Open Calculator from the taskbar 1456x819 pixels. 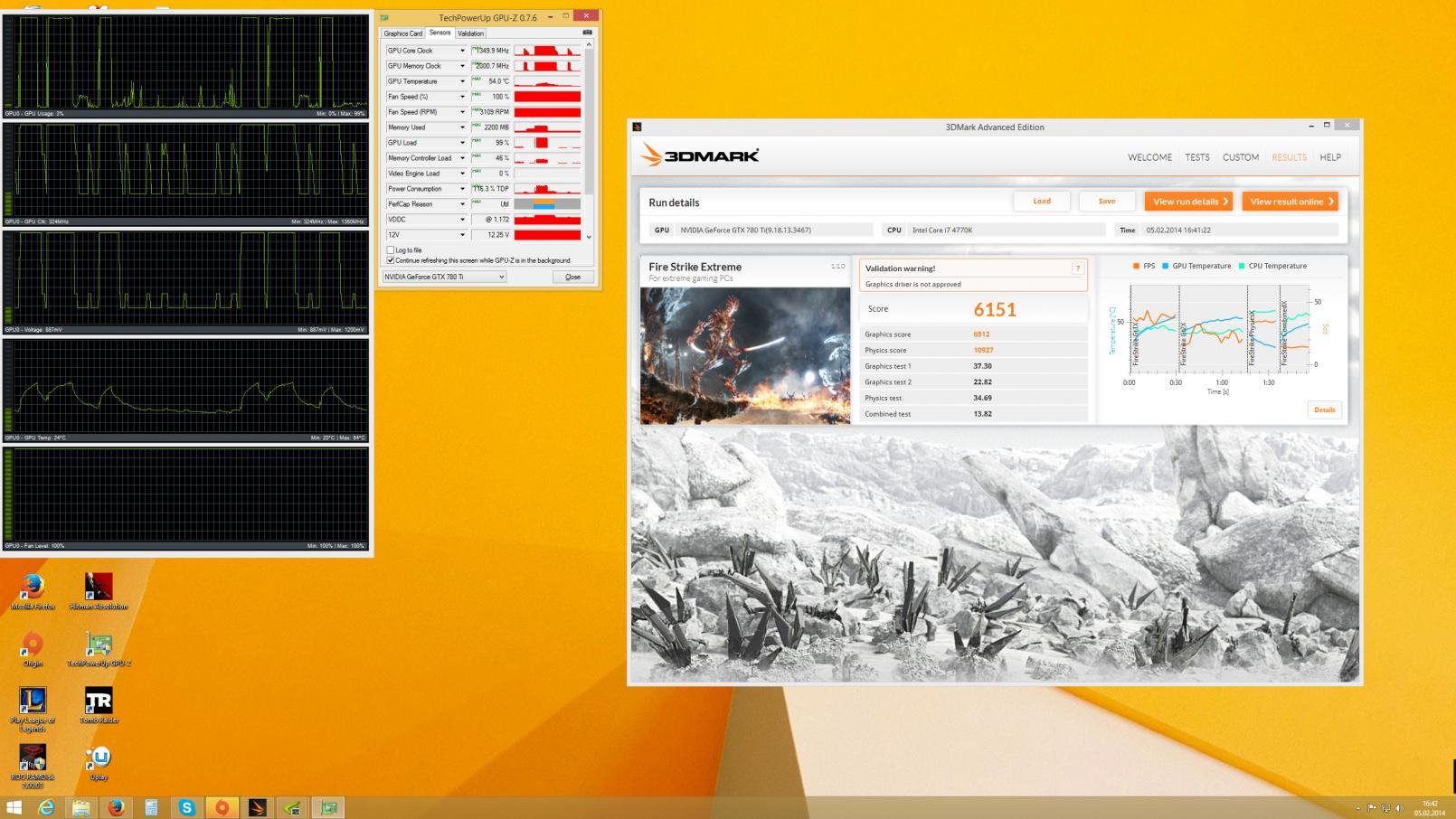pyautogui.click(x=152, y=807)
